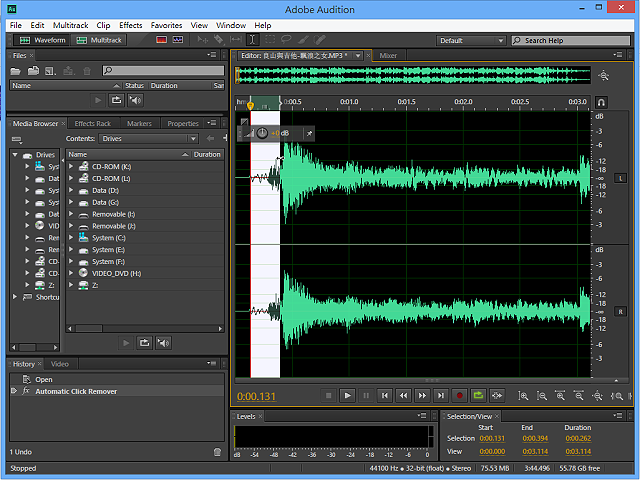Open the Editor file selector dropdown arrow

358,56
